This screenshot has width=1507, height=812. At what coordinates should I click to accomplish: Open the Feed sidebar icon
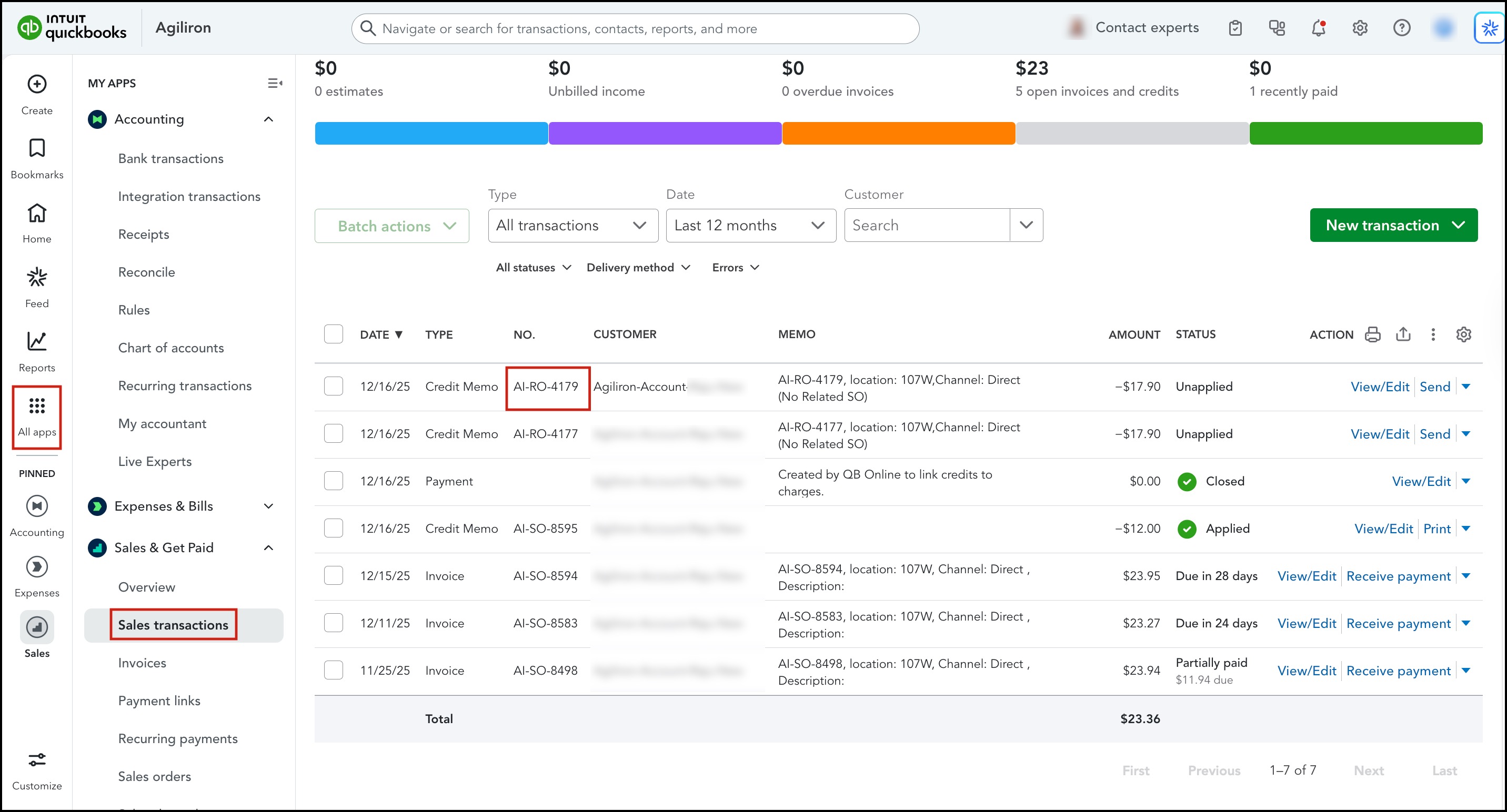coord(37,278)
